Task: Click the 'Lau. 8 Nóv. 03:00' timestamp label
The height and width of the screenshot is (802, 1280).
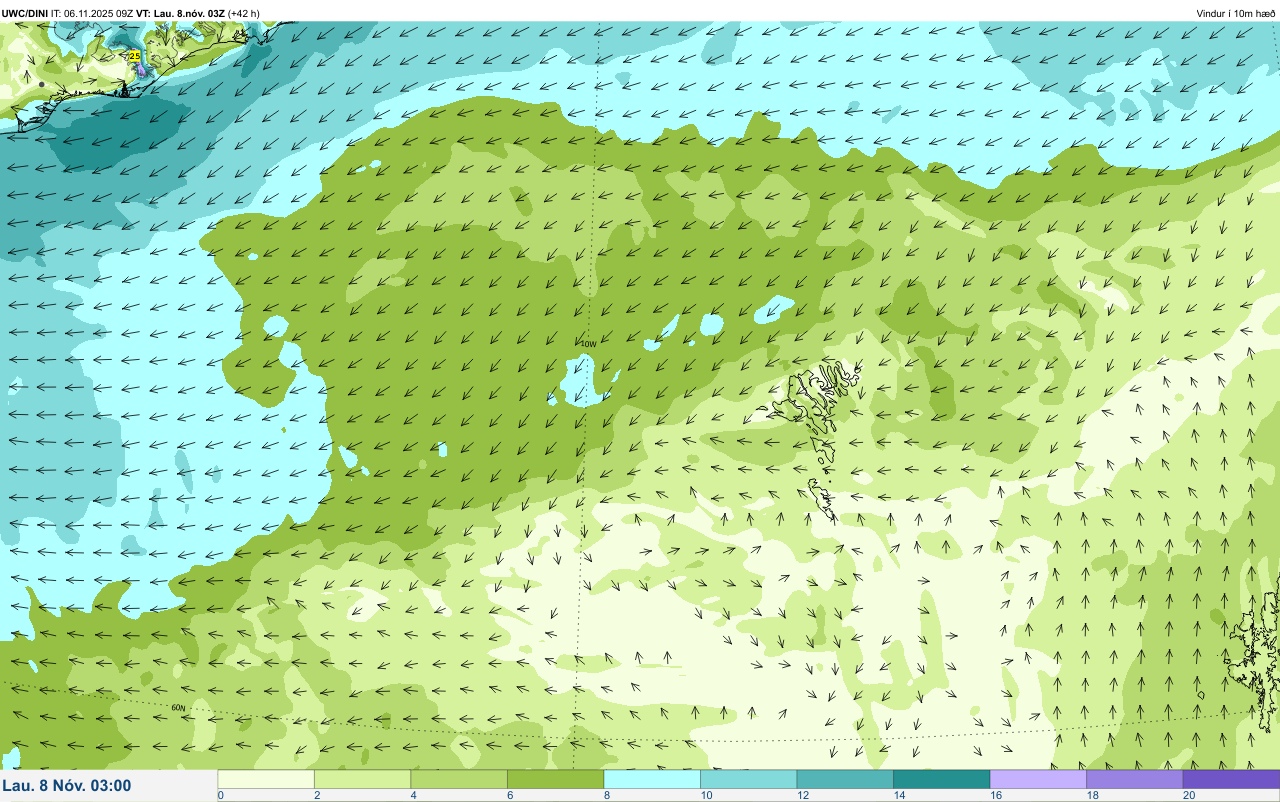Action: pyautogui.click(x=67, y=785)
